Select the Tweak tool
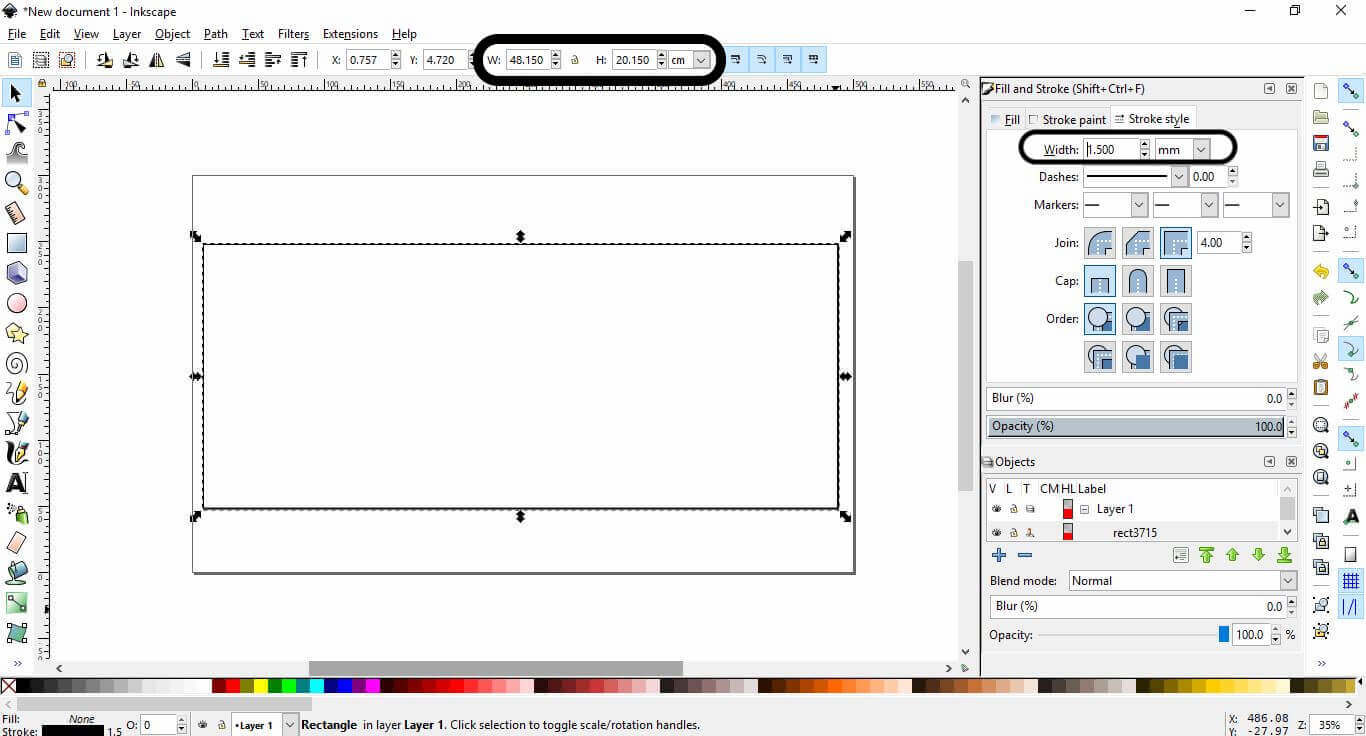 16,152
